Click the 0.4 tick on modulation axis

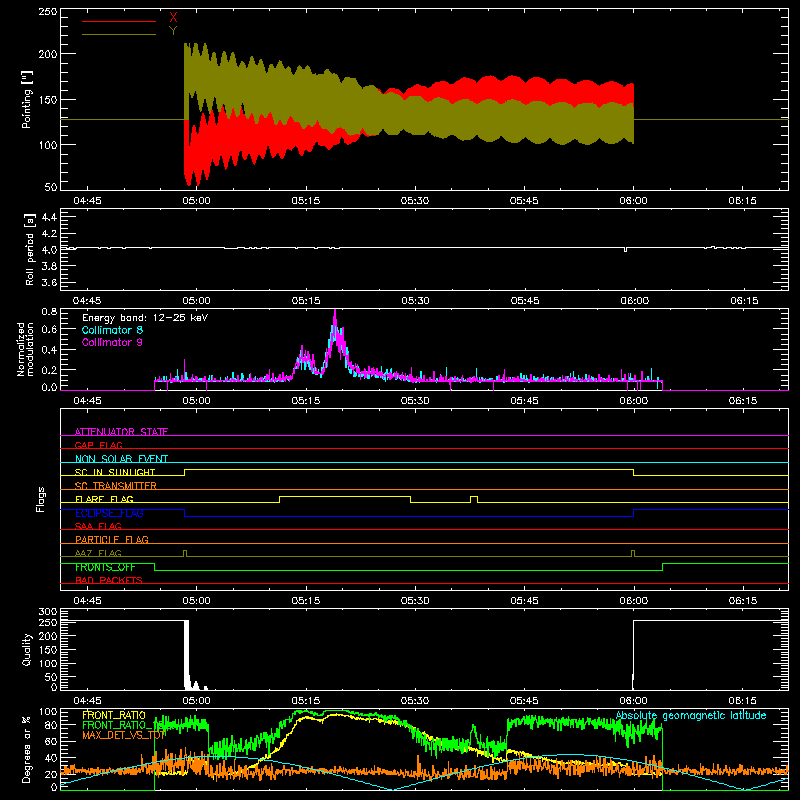pyautogui.click(x=49, y=350)
